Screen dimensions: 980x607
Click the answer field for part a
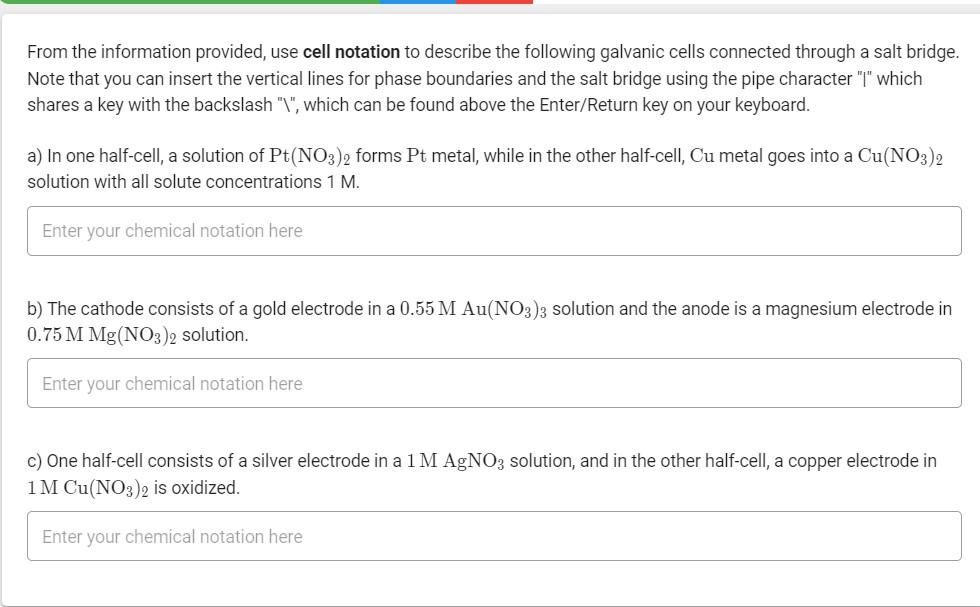click(x=494, y=231)
